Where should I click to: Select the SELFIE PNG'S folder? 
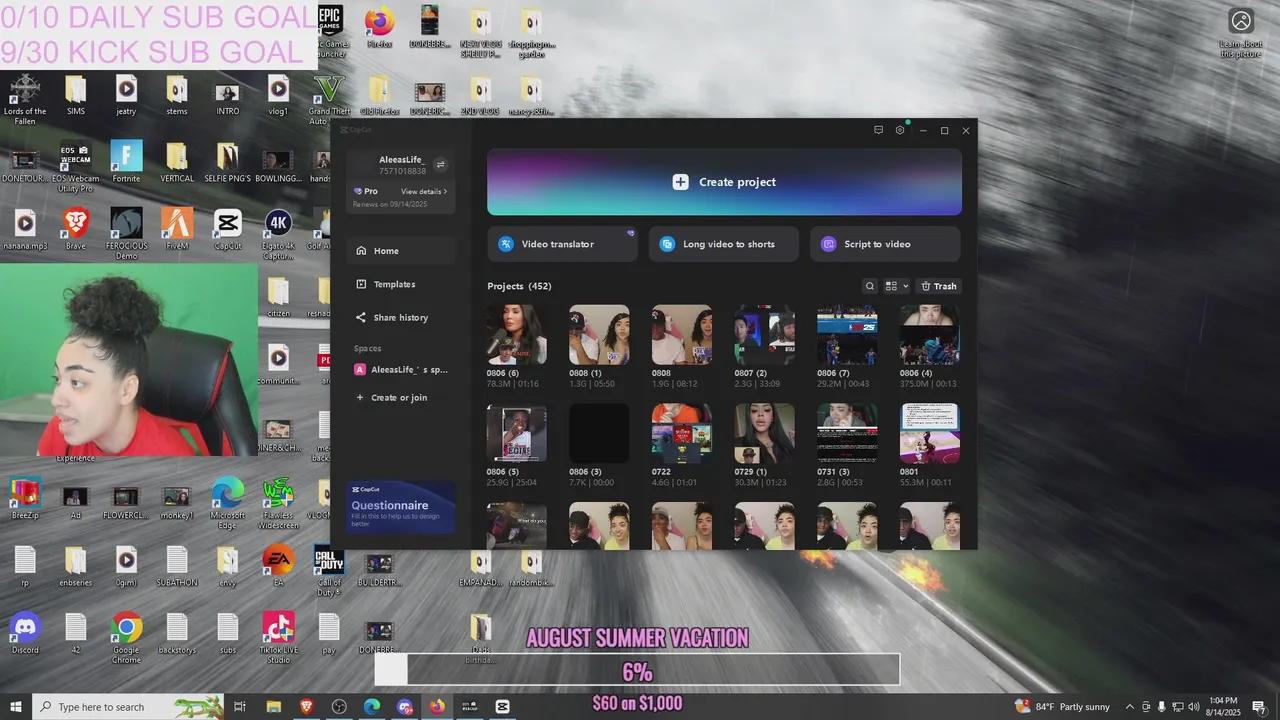tap(228, 162)
